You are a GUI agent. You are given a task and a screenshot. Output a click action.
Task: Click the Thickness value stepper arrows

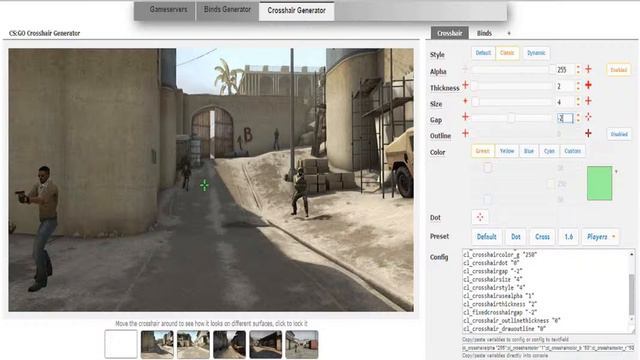(x=578, y=86)
